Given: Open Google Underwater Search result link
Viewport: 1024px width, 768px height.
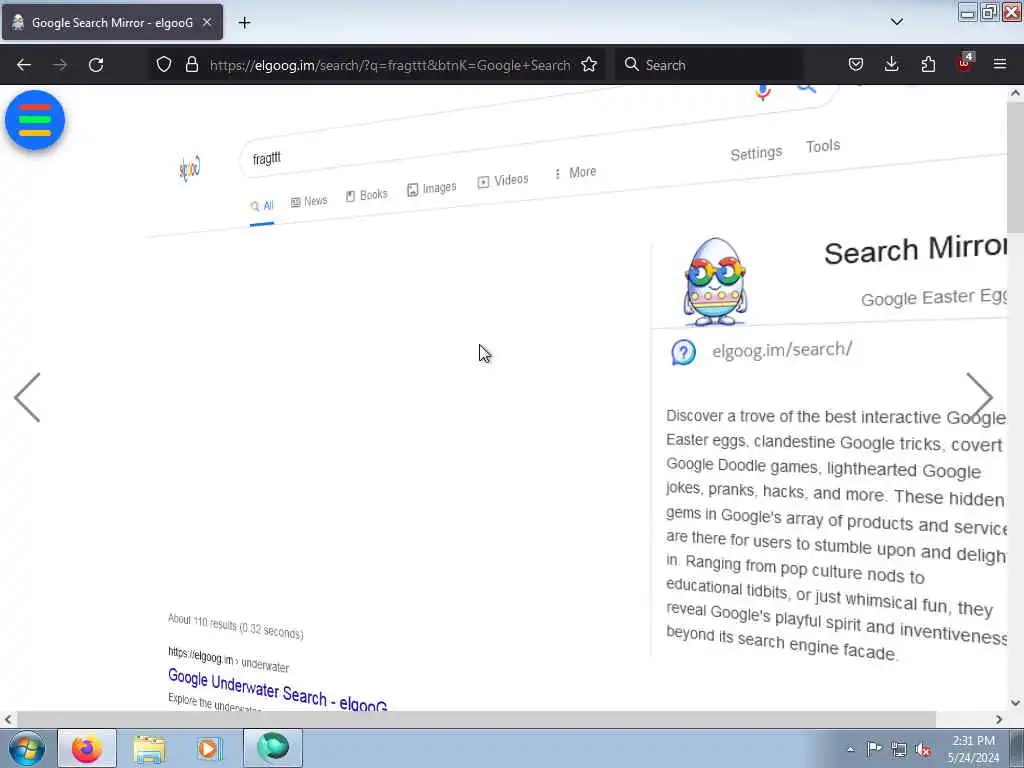Looking at the screenshot, I should 278,690.
